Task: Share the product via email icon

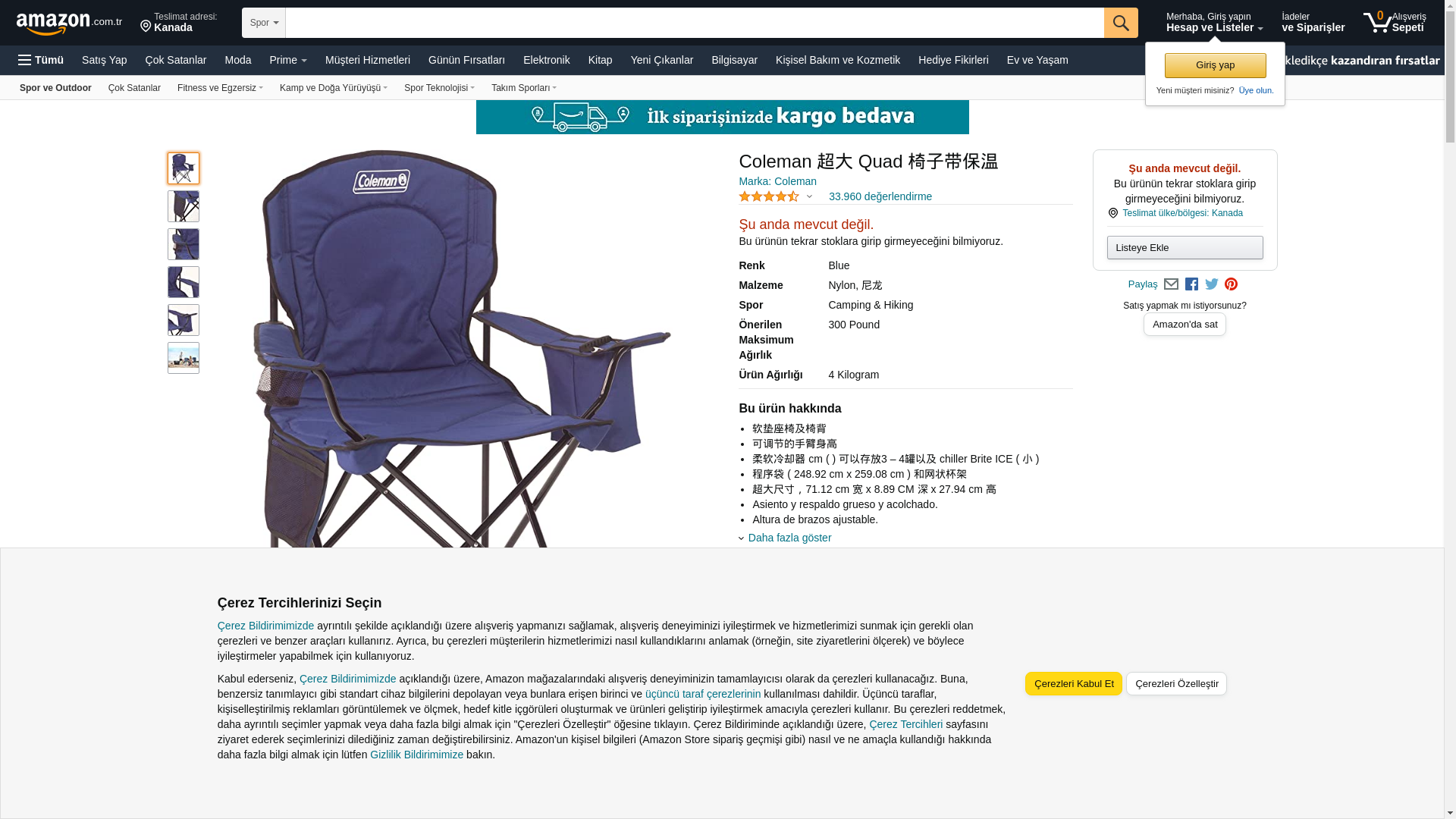Action: (1171, 284)
